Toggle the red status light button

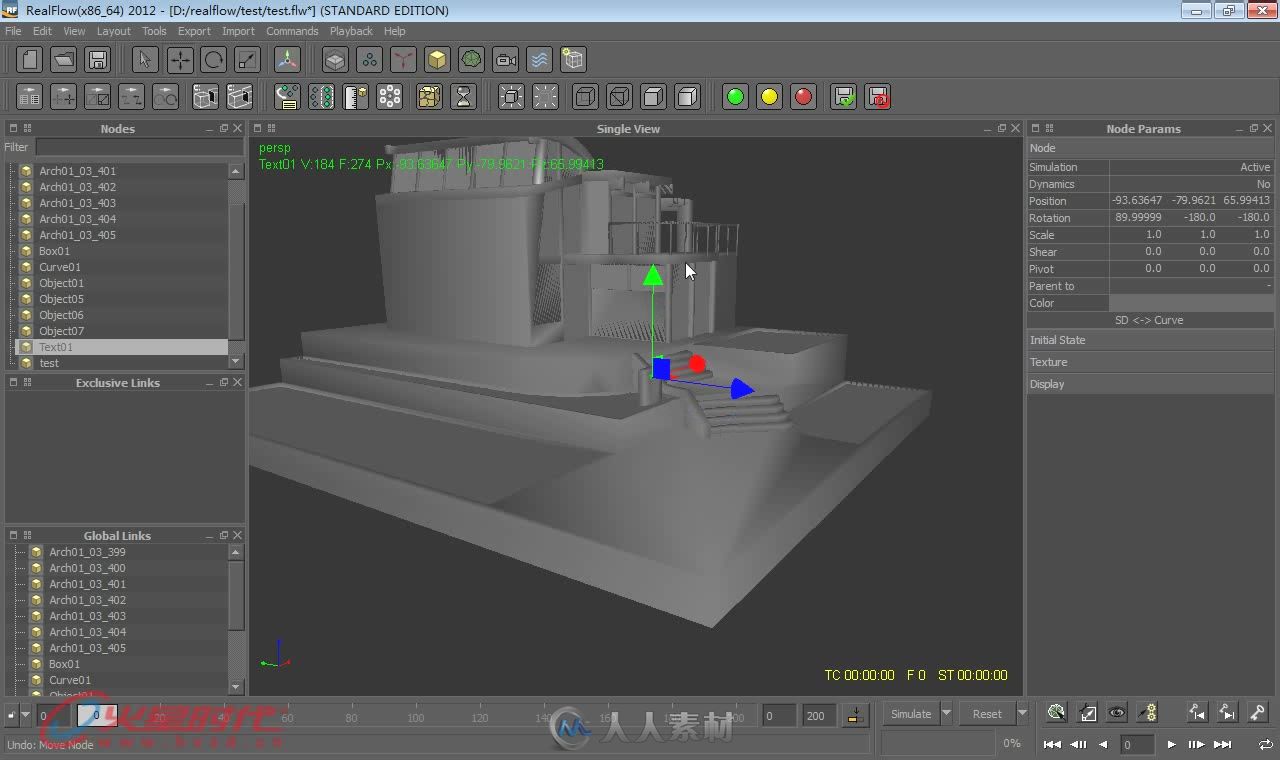point(803,97)
